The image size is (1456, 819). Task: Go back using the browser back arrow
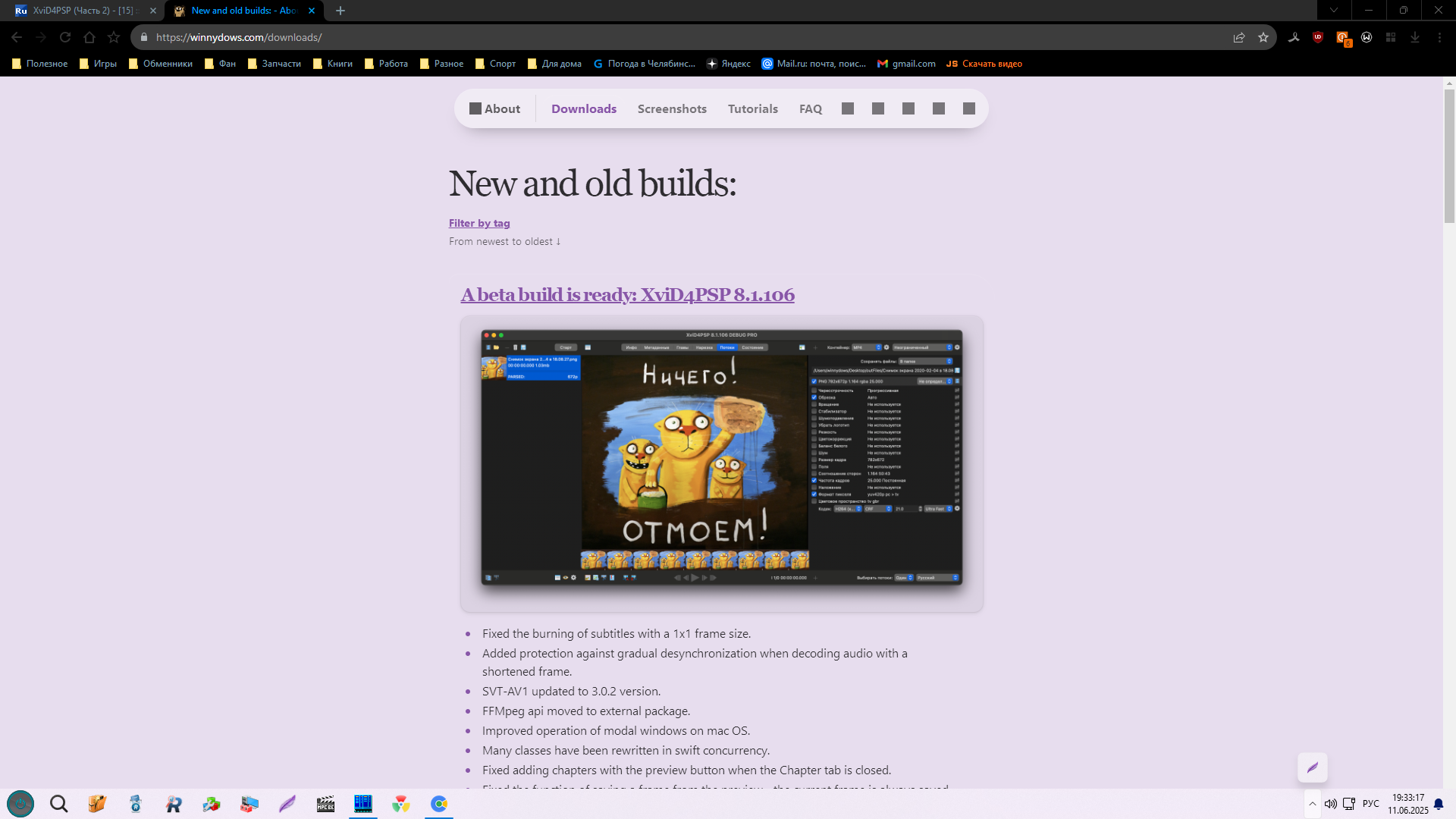pyautogui.click(x=17, y=37)
